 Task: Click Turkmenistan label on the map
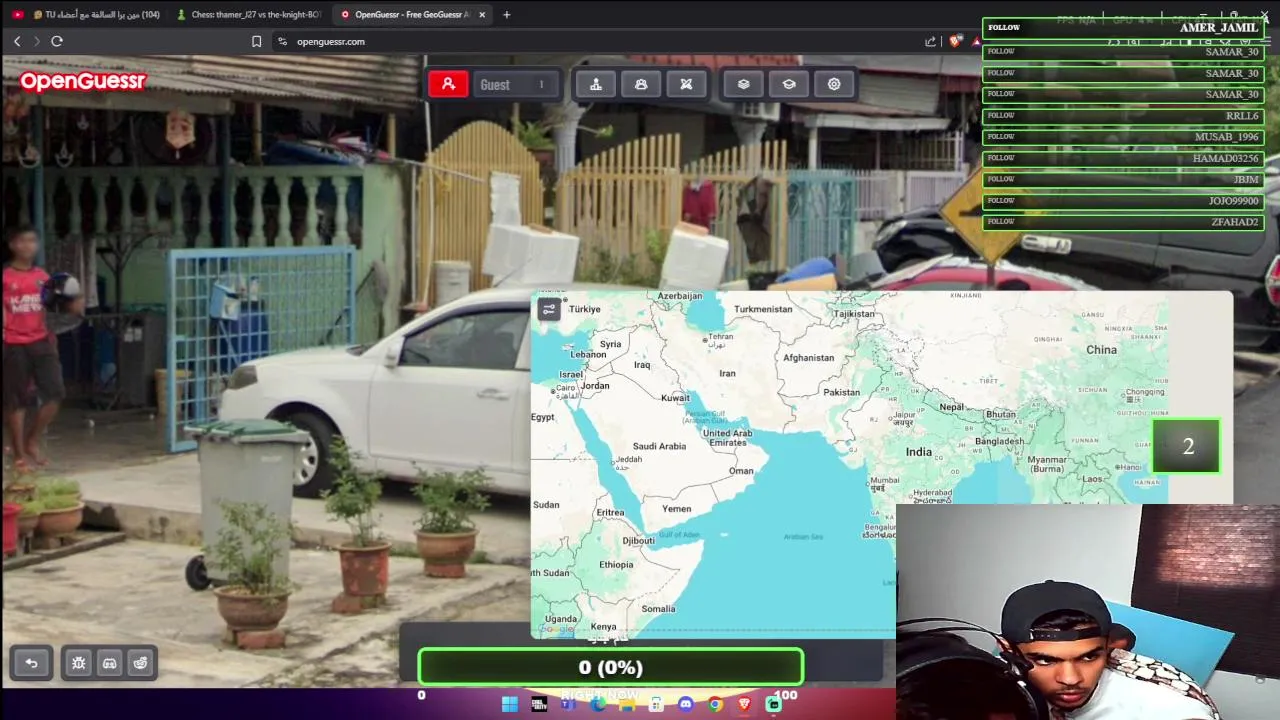(x=763, y=309)
